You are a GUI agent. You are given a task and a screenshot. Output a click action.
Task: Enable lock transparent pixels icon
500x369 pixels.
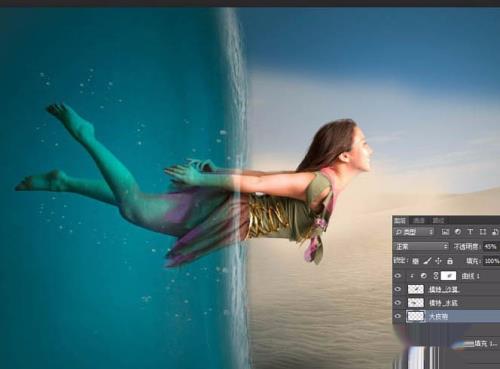[416, 261]
